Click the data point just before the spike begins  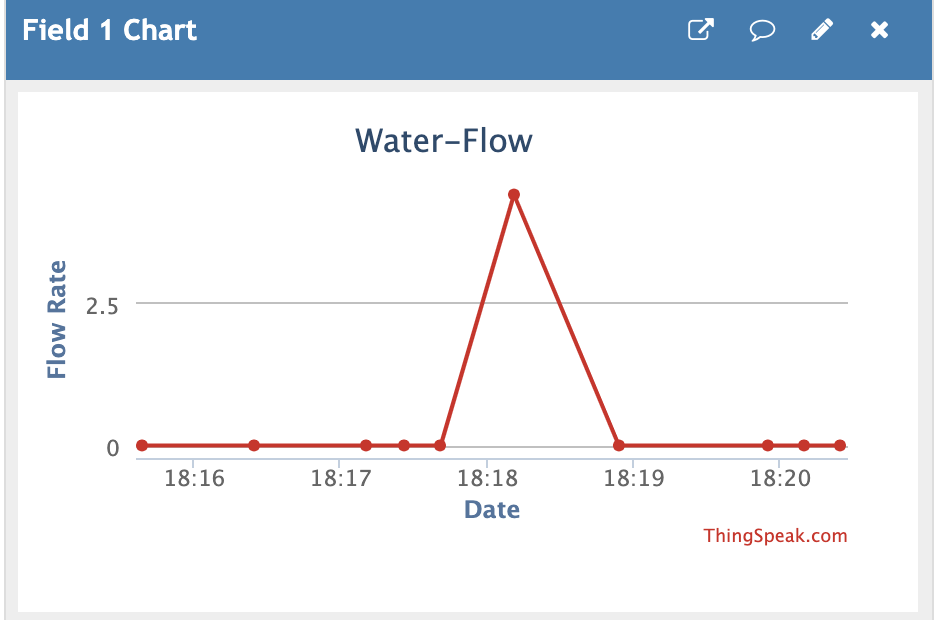[x=438, y=445]
